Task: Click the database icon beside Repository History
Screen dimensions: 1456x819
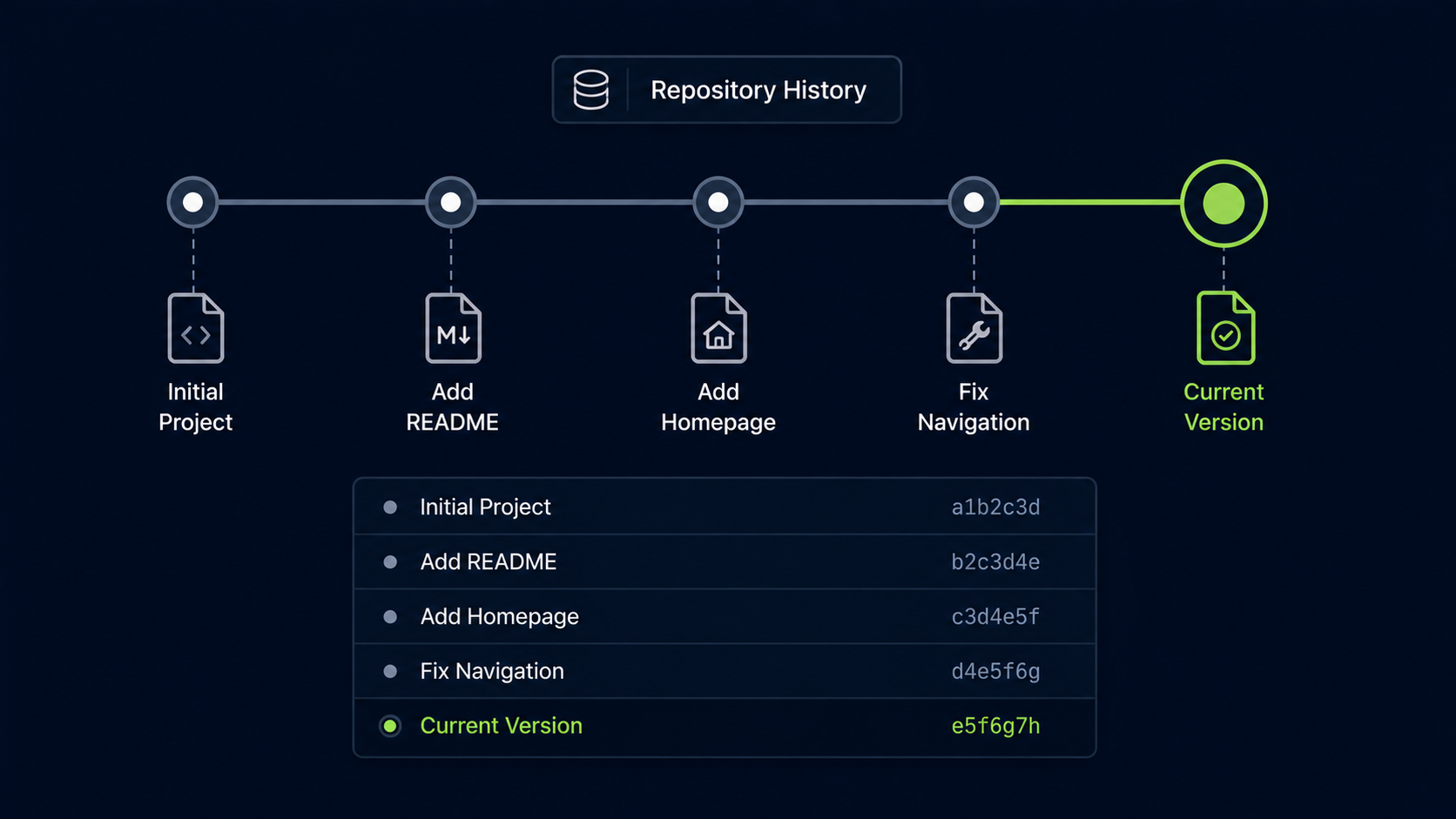Action: (x=591, y=90)
